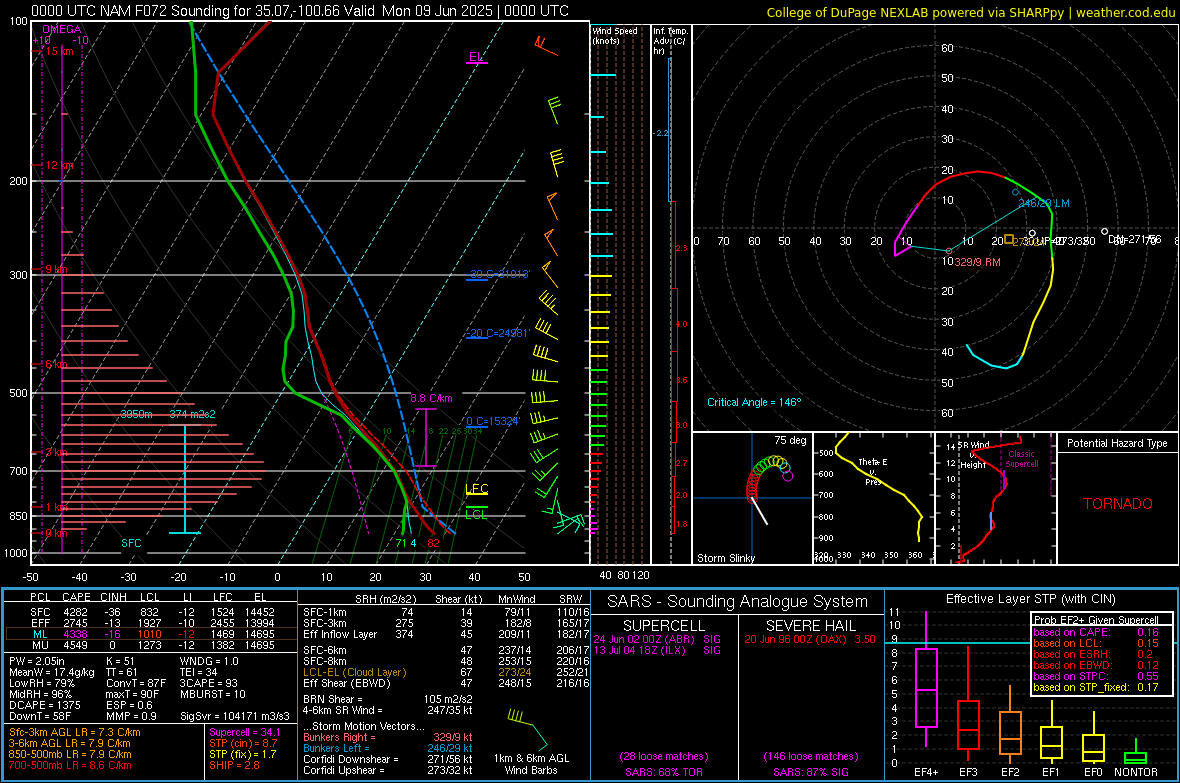Click the ConvT = 87F value

[x=136, y=683]
